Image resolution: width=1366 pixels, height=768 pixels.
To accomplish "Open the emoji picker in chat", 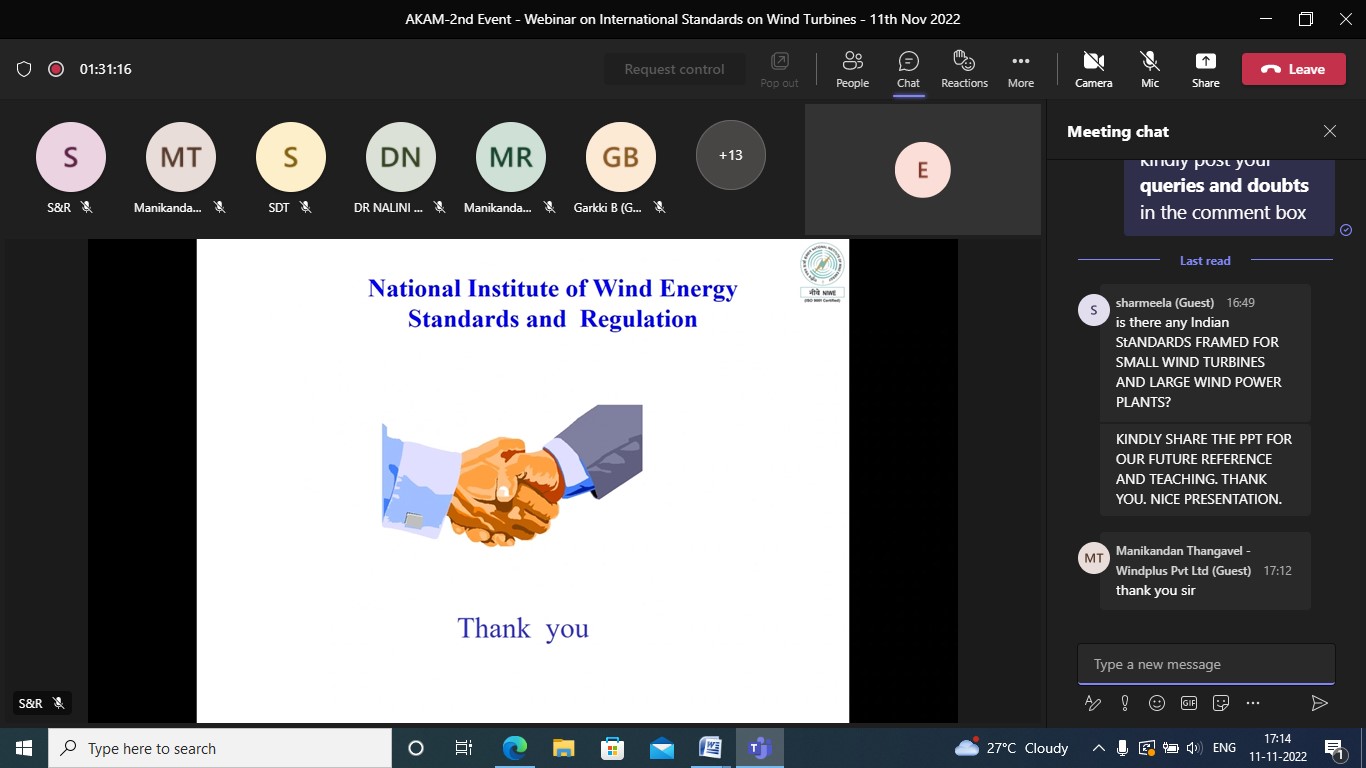I will tap(1157, 703).
